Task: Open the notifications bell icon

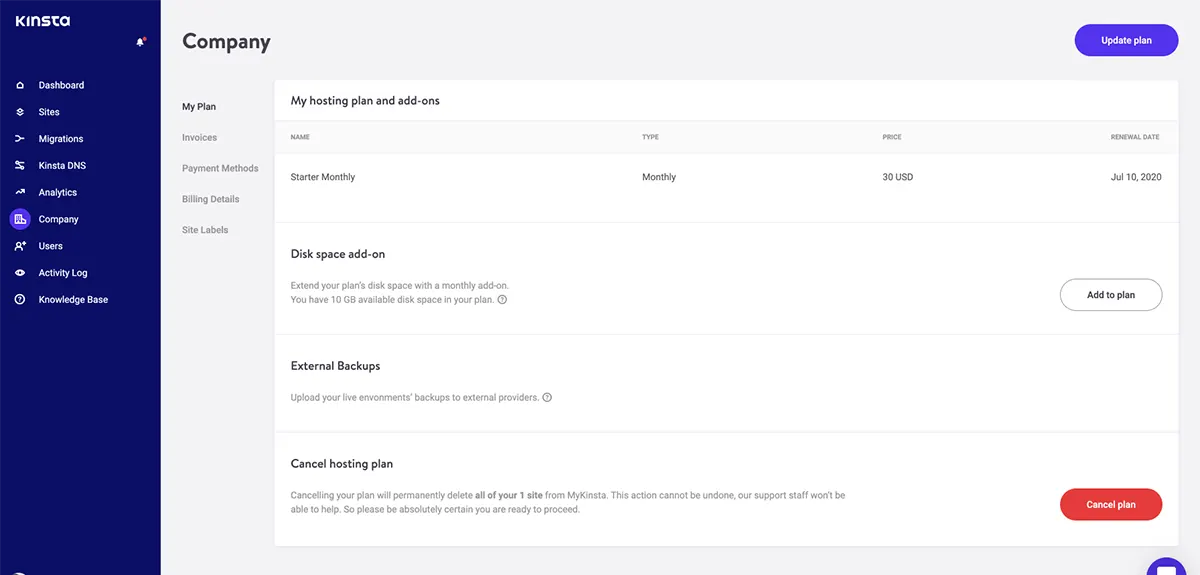Action: pyautogui.click(x=140, y=42)
